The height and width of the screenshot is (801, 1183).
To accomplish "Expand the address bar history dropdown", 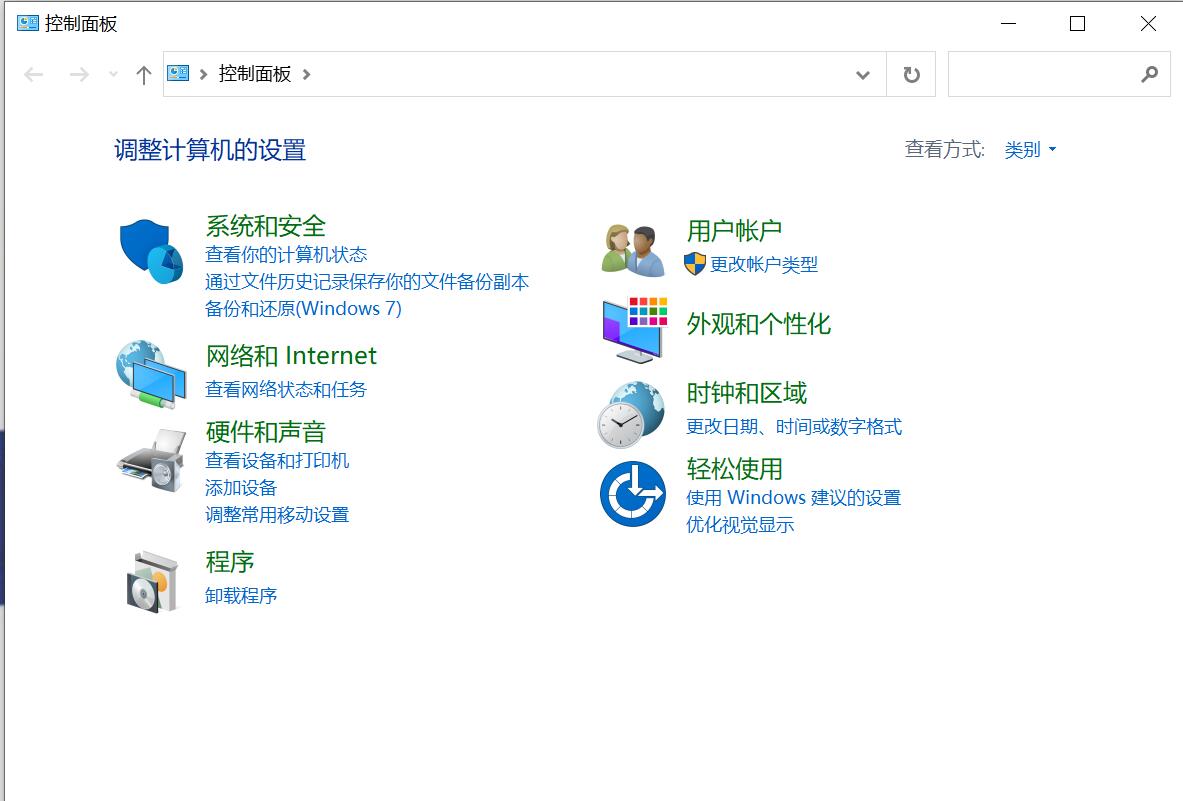I will (x=863, y=75).
